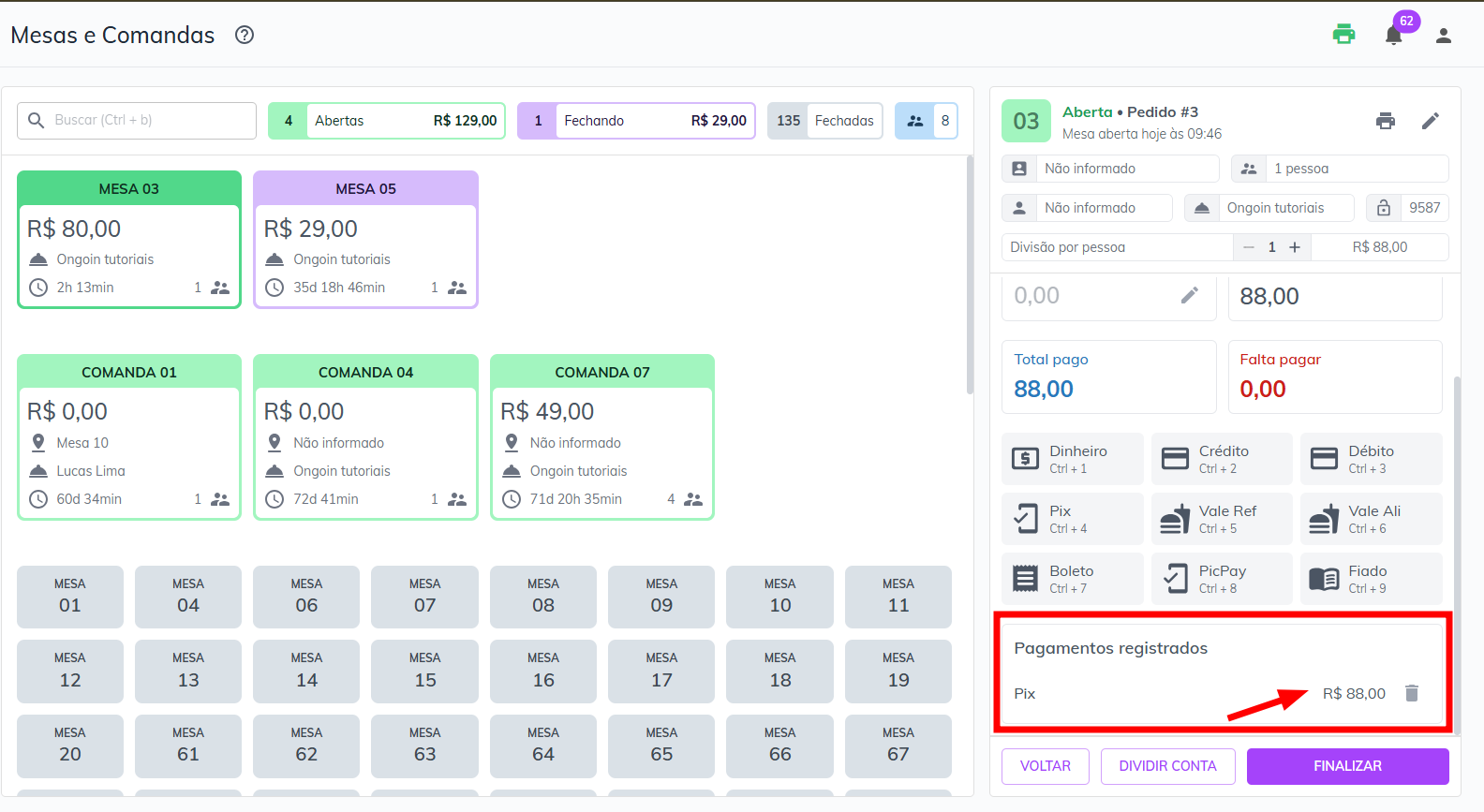Show the 135 Fechadas tables
This screenshot has height=812, width=1484.
point(824,121)
